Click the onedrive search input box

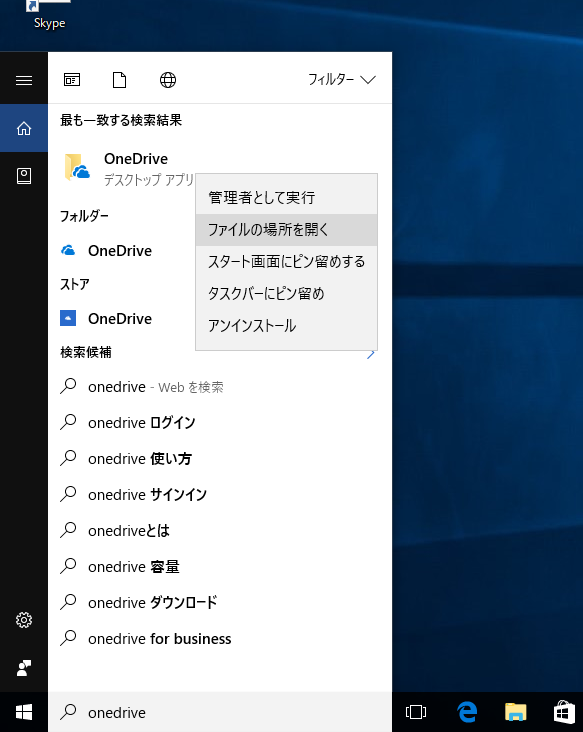pos(219,712)
